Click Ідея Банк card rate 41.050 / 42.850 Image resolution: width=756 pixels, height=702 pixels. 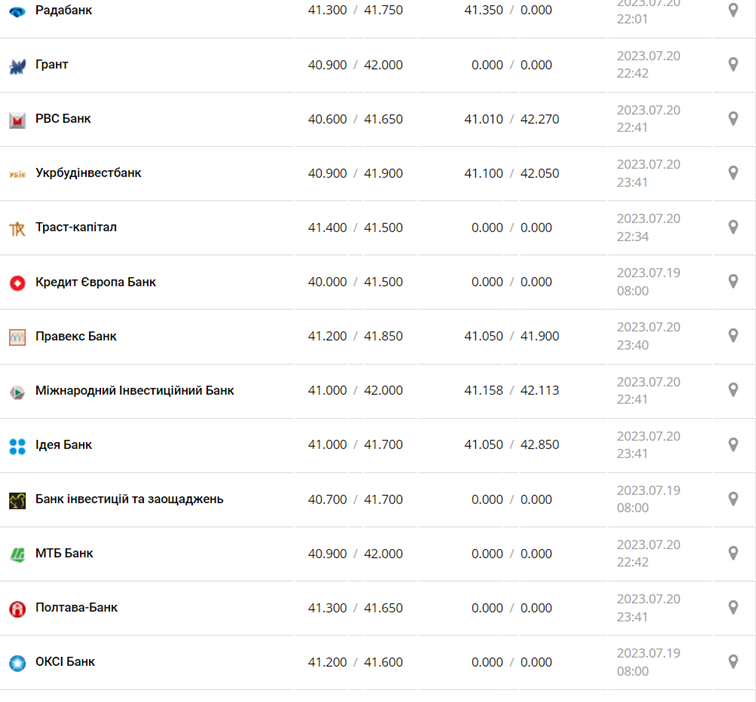point(511,445)
